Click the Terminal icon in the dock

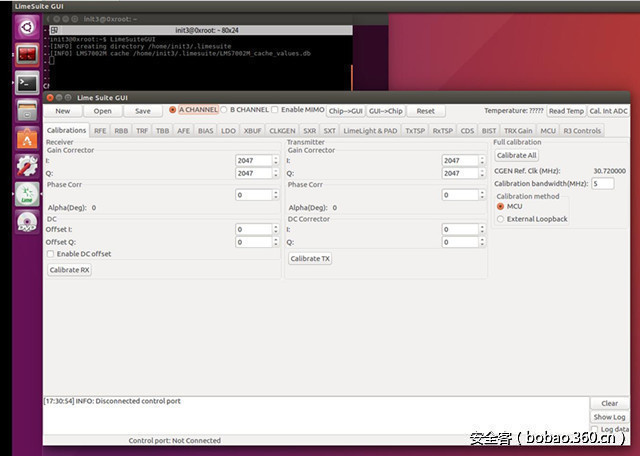click(26, 83)
